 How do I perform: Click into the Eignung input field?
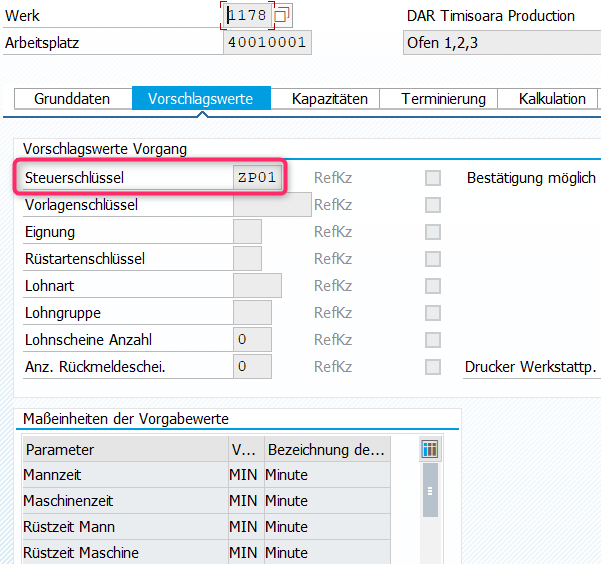coord(246,232)
